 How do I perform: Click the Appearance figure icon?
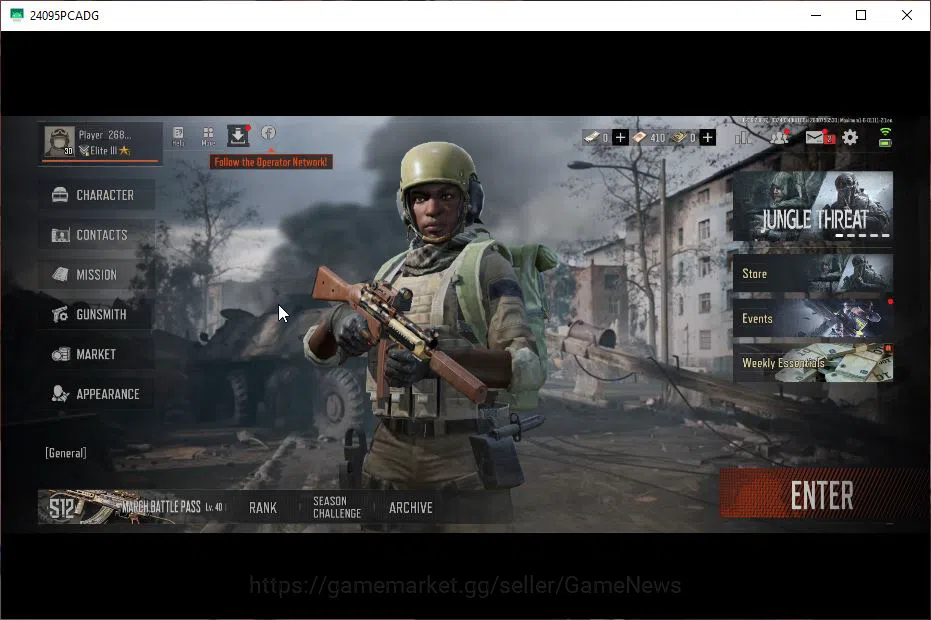pyautogui.click(x=60, y=394)
